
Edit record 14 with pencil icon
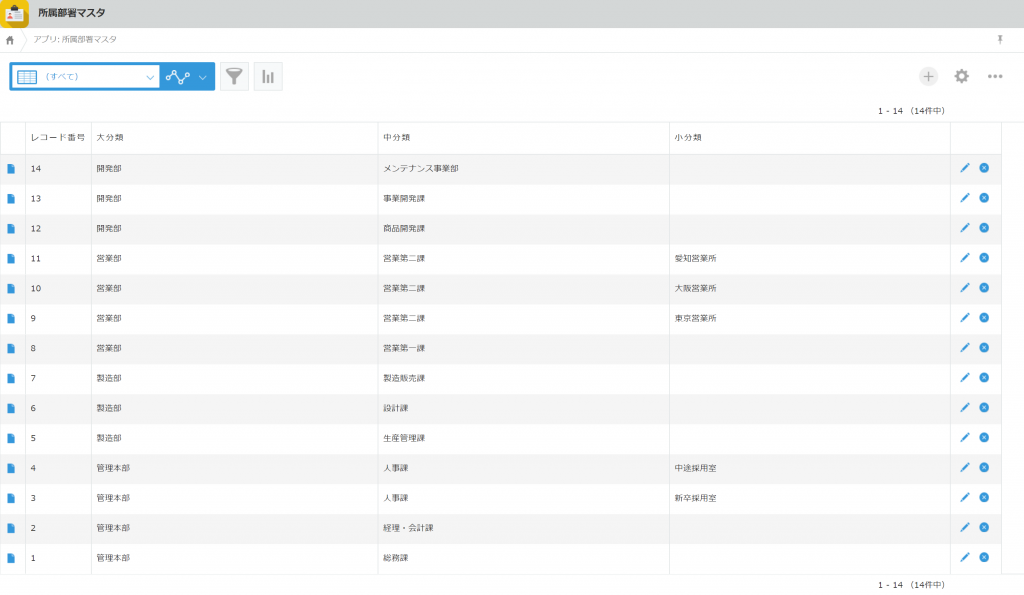coord(965,168)
